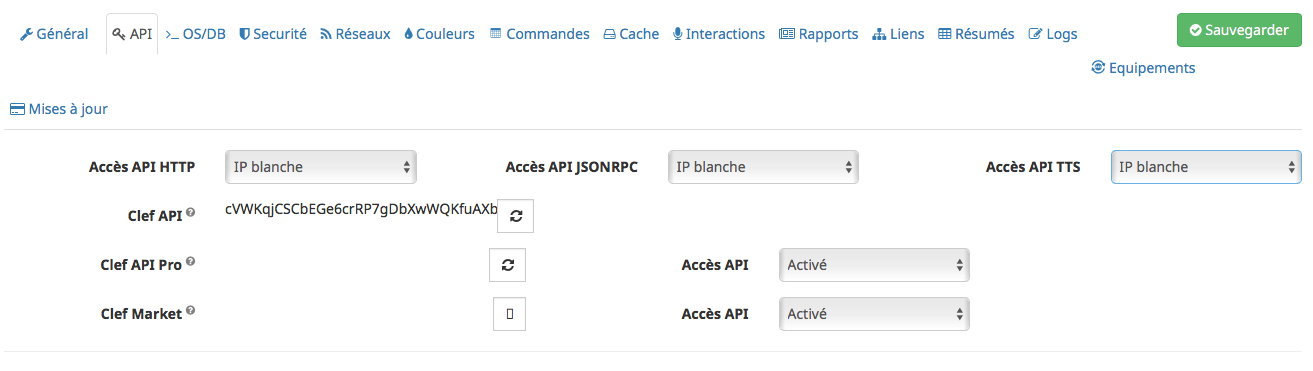Open the Equipements tab
The width and height of the screenshot is (1313, 371).
pyautogui.click(x=1143, y=68)
